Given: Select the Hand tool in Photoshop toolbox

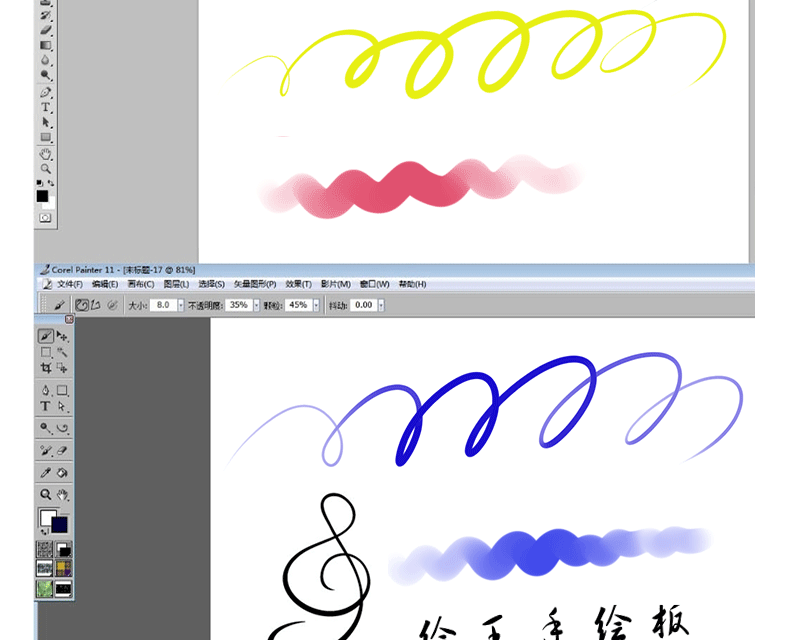Looking at the screenshot, I should pos(45,154).
